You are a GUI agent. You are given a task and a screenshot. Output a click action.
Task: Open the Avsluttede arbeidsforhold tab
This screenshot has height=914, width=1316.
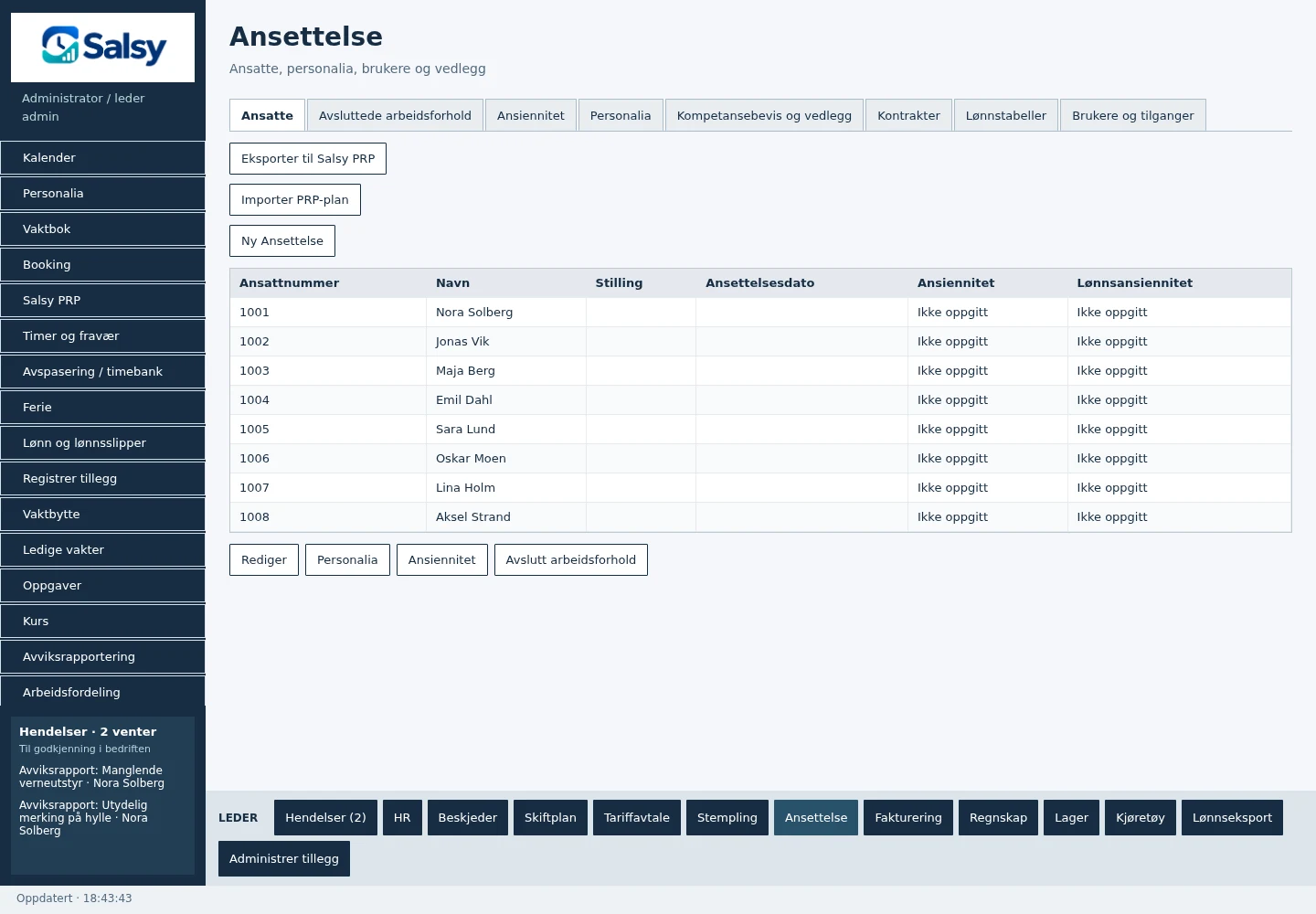(395, 115)
